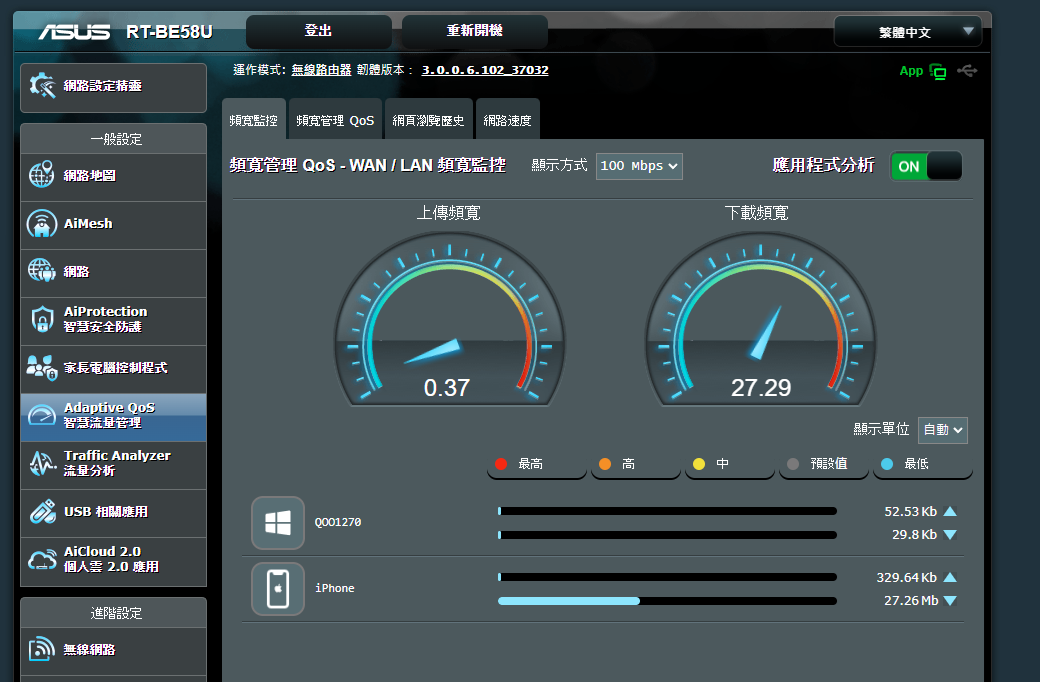This screenshot has height=682, width=1040.
Task: Click the 家長電腦控制程式 family icon
Action: tap(41, 368)
